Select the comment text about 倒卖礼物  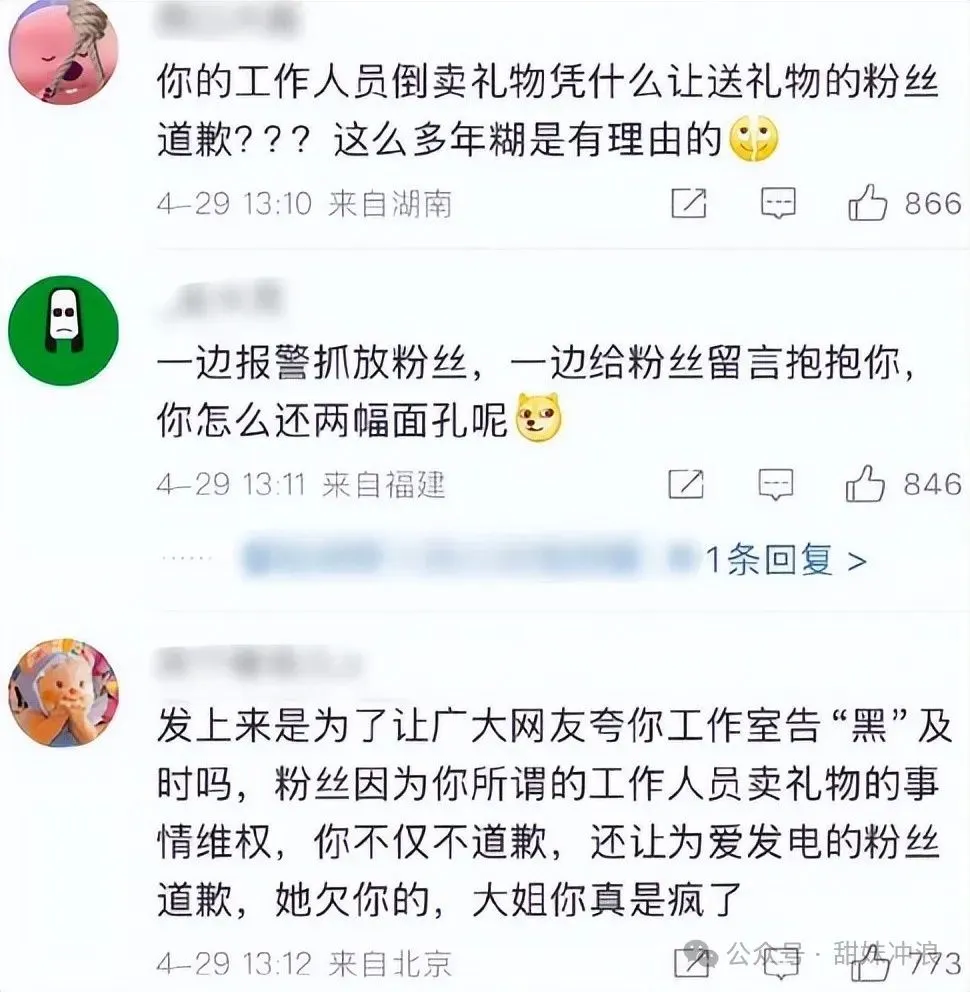point(548,111)
